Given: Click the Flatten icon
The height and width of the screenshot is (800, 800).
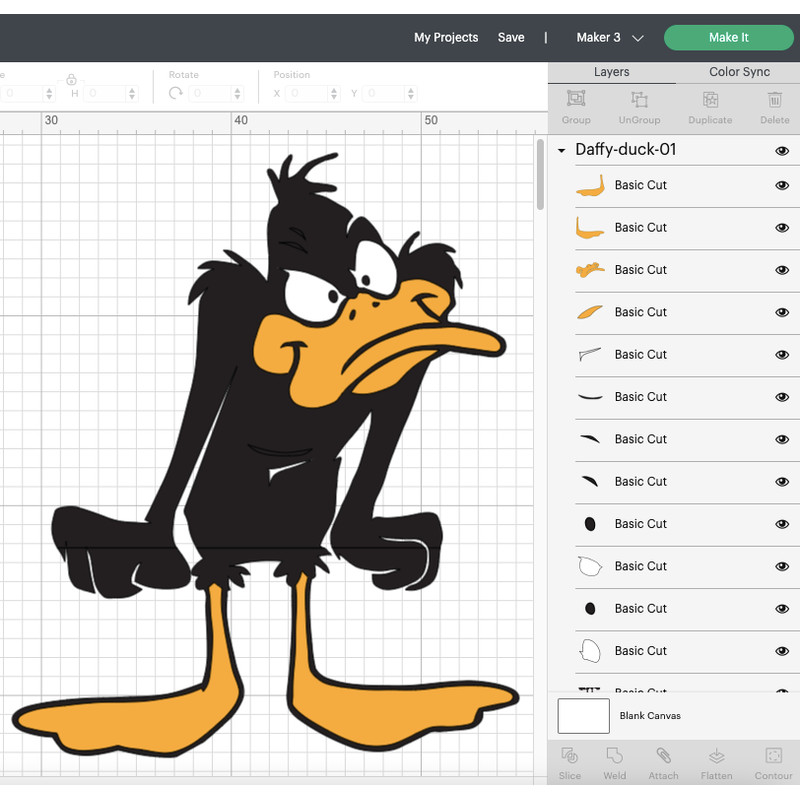Looking at the screenshot, I should (716, 762).
